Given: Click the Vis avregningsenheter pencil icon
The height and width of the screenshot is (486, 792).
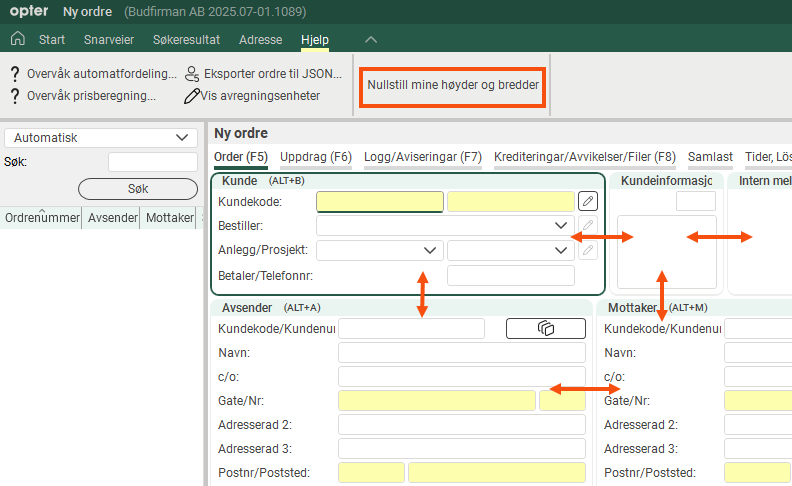Looking at the screenshot, I should (192, 96).
